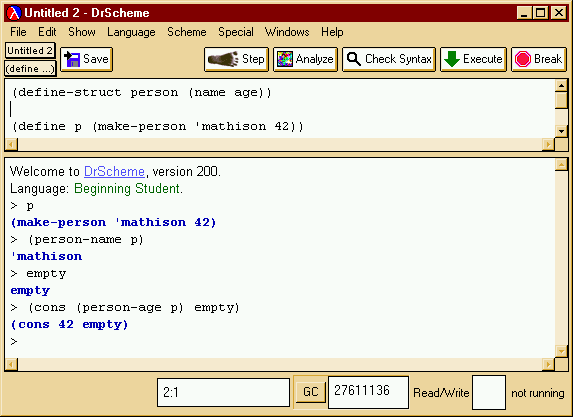Open the Special menu

236,32
